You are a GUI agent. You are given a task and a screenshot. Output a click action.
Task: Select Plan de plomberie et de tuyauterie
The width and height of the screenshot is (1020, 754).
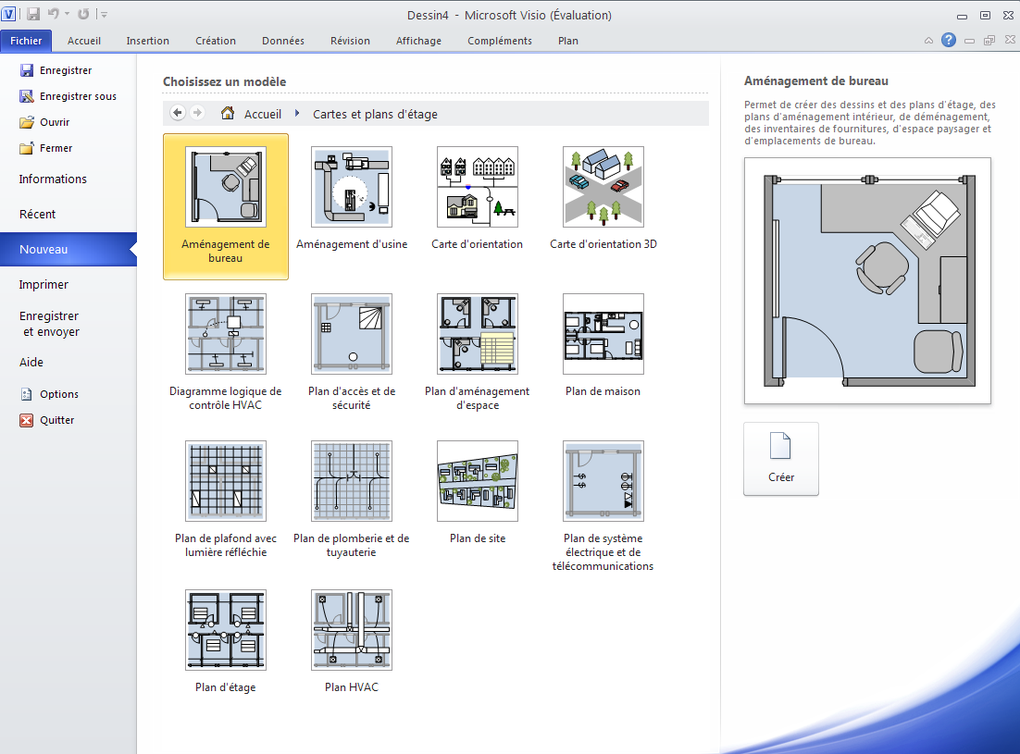click(x=351, y=482)
